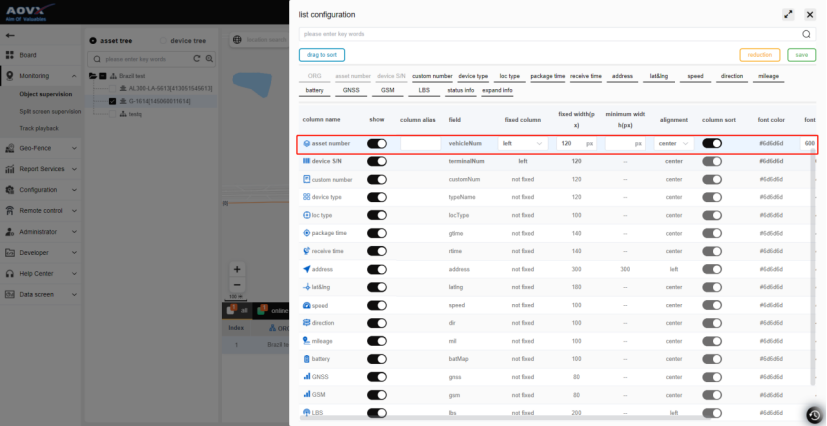Click asset number font color #6d6d6d

click(x=770, y=143)
